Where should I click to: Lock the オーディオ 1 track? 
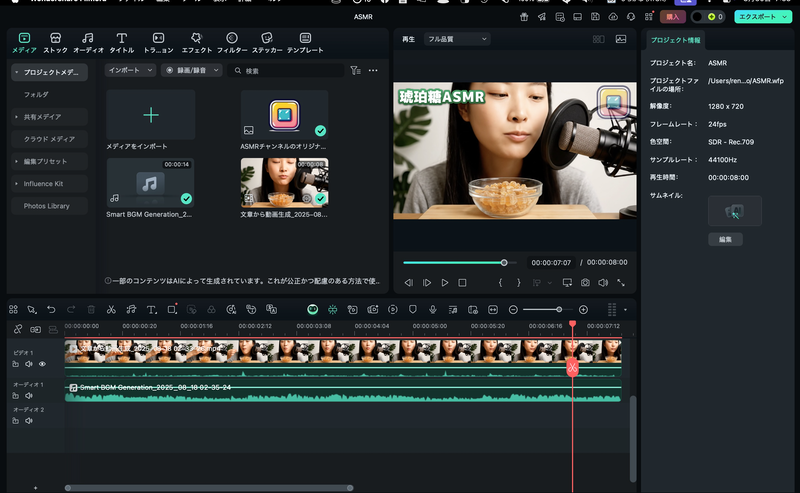point(15,396)
